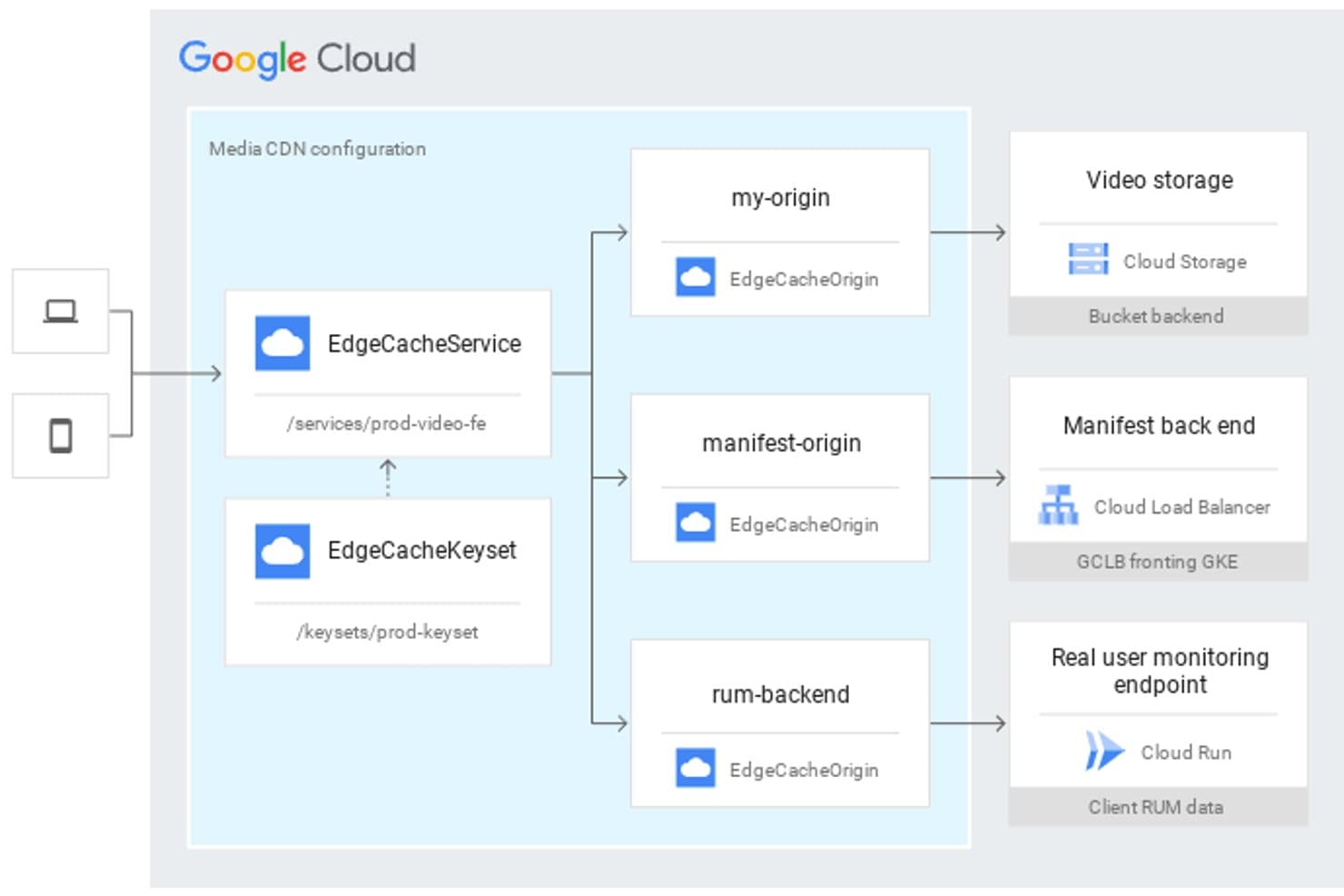Click the "Manifest back end" heading
The width and height of the screenshot is (1344, 896).
point(1160,426)
